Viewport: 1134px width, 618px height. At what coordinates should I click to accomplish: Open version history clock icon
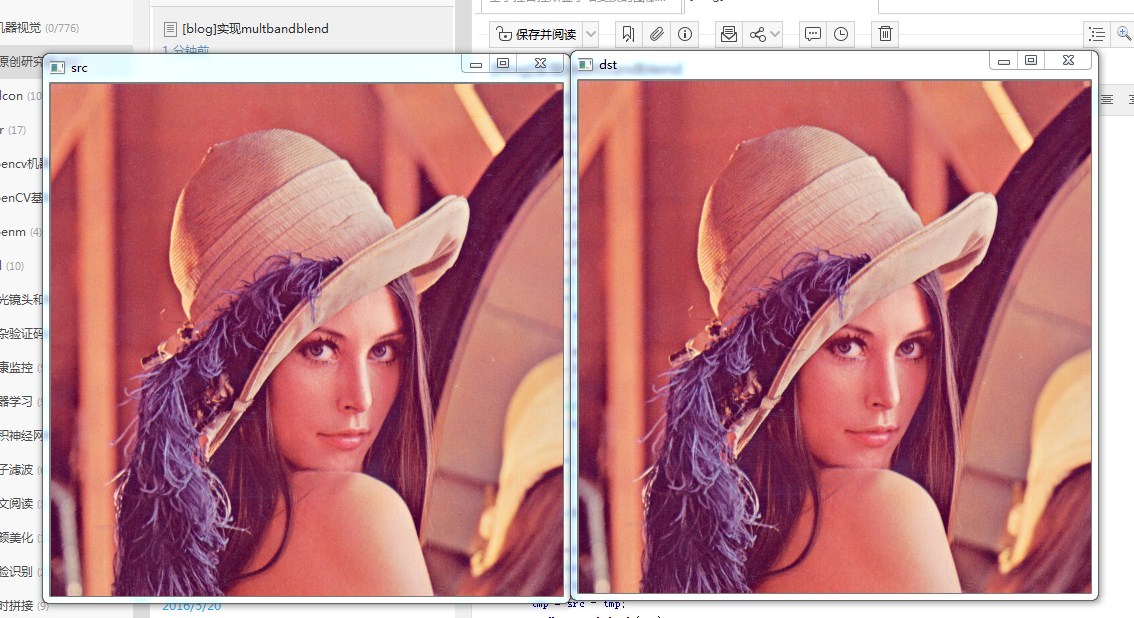click(841, 34)
